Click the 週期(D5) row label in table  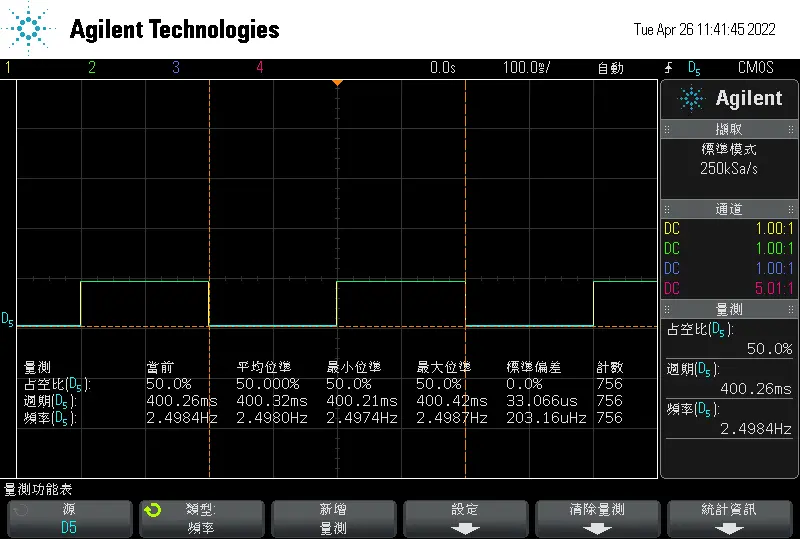[50, 401]
